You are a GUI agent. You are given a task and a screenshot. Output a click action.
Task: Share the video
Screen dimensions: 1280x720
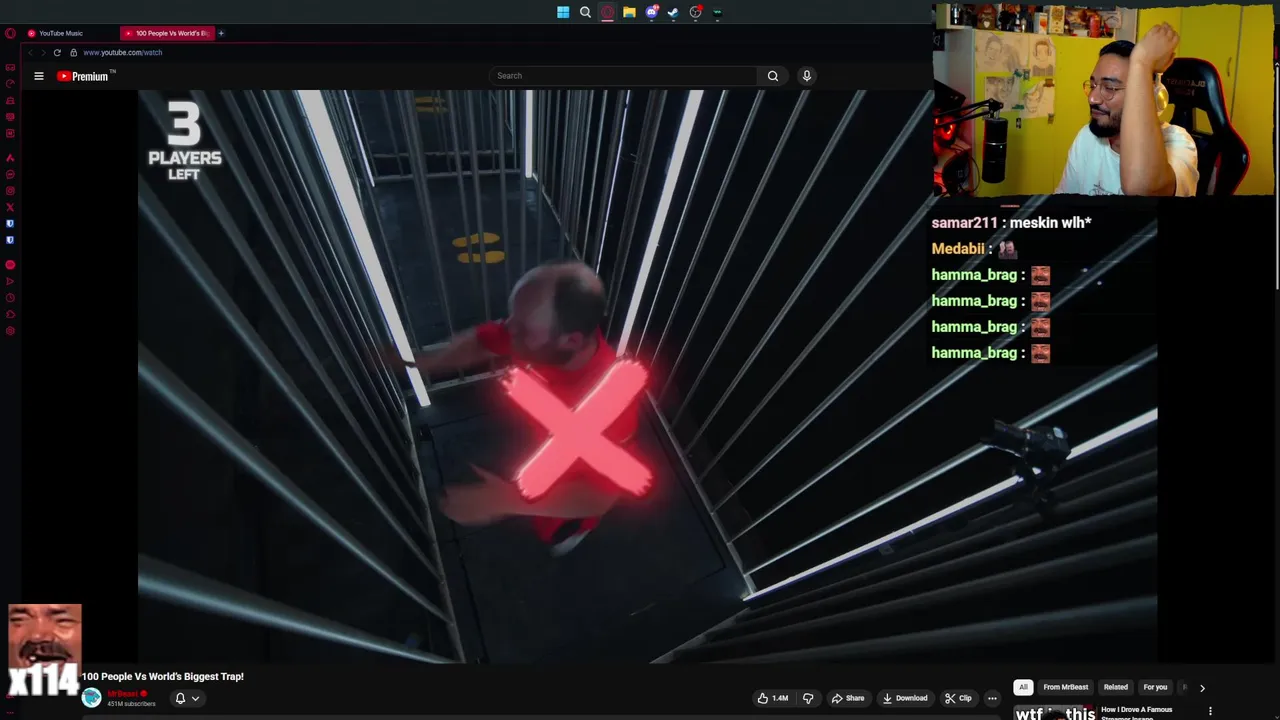coord(848,698)
